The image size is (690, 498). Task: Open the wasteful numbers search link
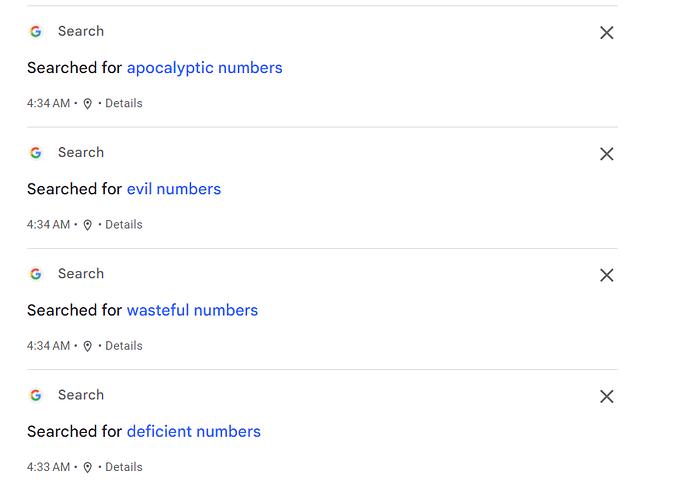pos(192,310)
